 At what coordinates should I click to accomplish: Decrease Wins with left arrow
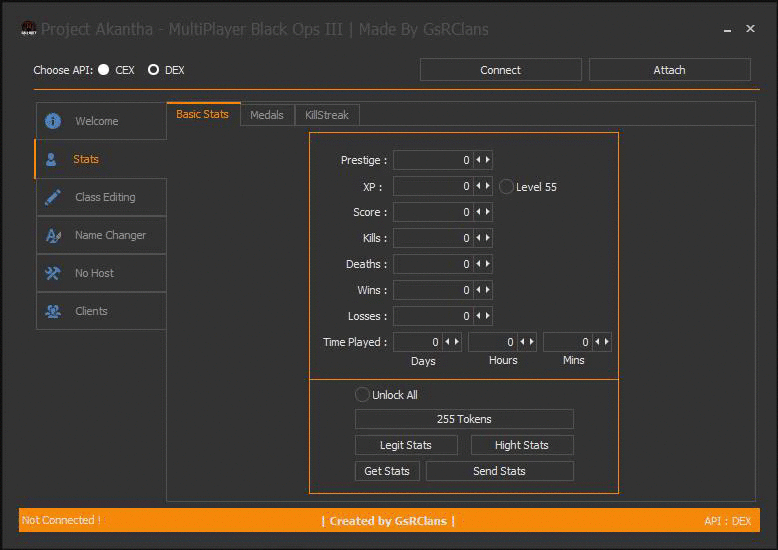coord(478,290)
